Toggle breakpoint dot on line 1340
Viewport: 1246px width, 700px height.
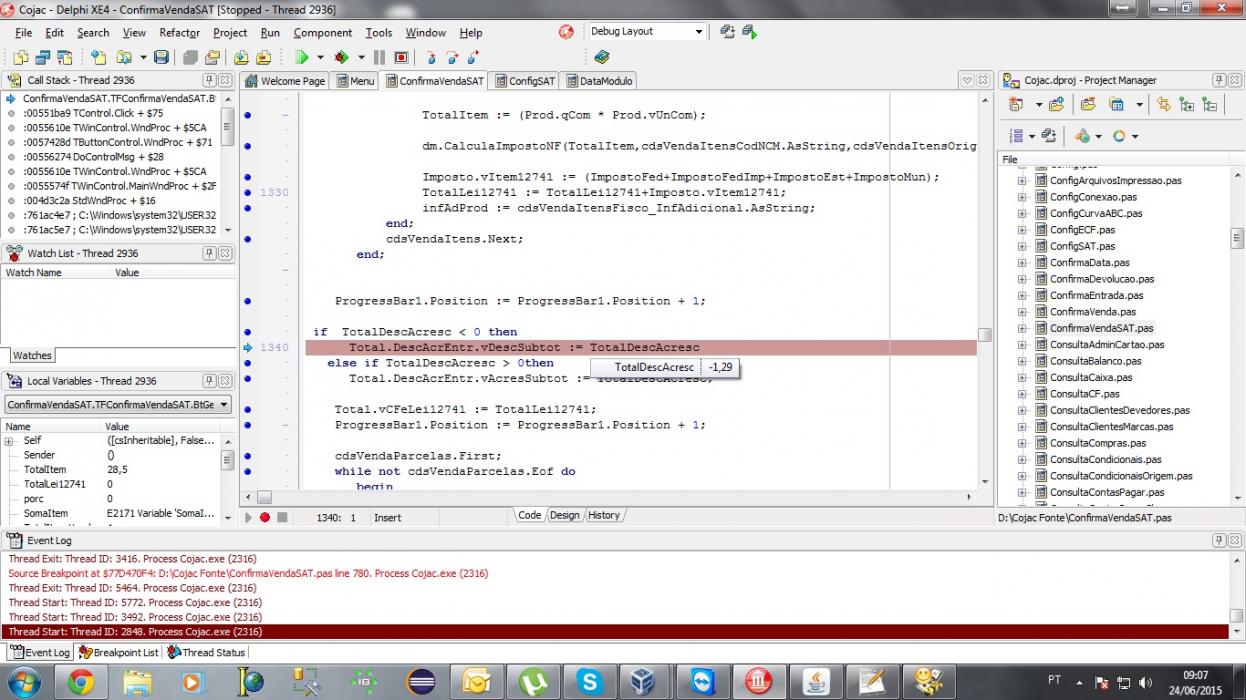coord(248,347)
